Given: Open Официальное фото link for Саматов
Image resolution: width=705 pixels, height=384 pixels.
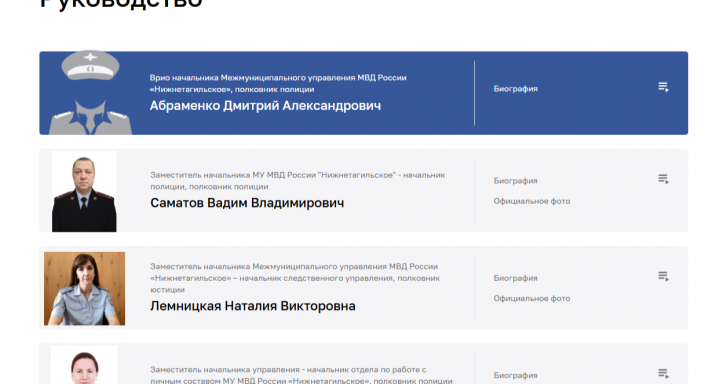Looking at the screenshot, I should 531,201.
